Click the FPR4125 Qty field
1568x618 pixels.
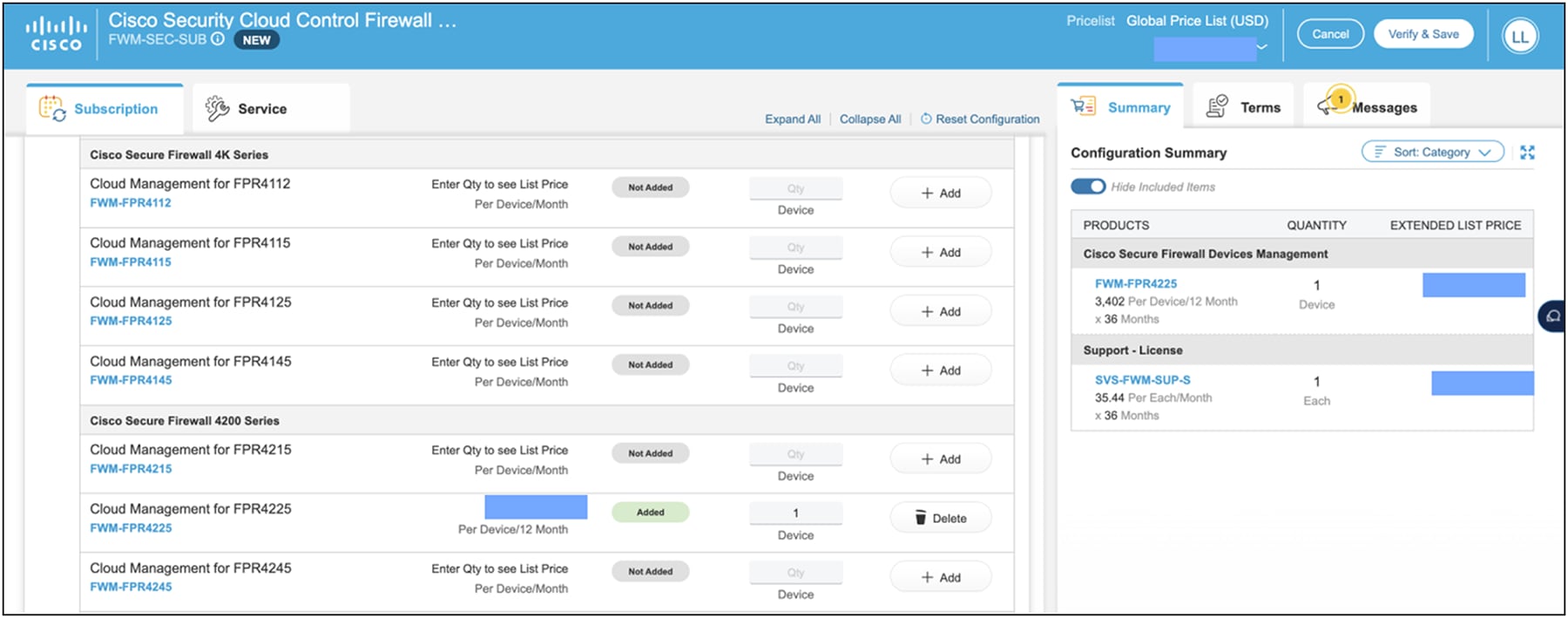click(x=795, y=307)
